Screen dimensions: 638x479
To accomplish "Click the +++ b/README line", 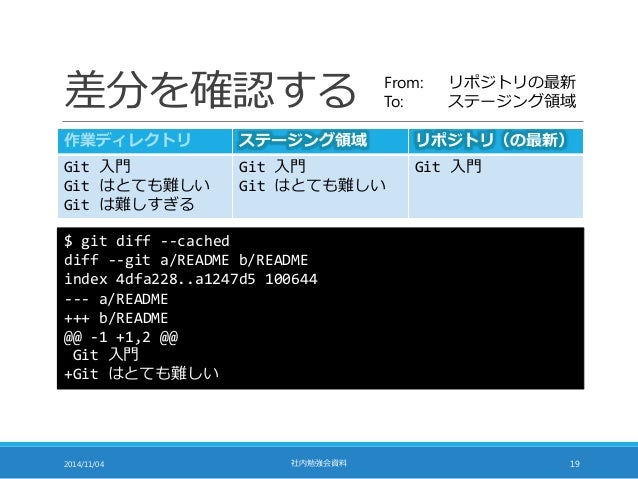I will 116,318.
